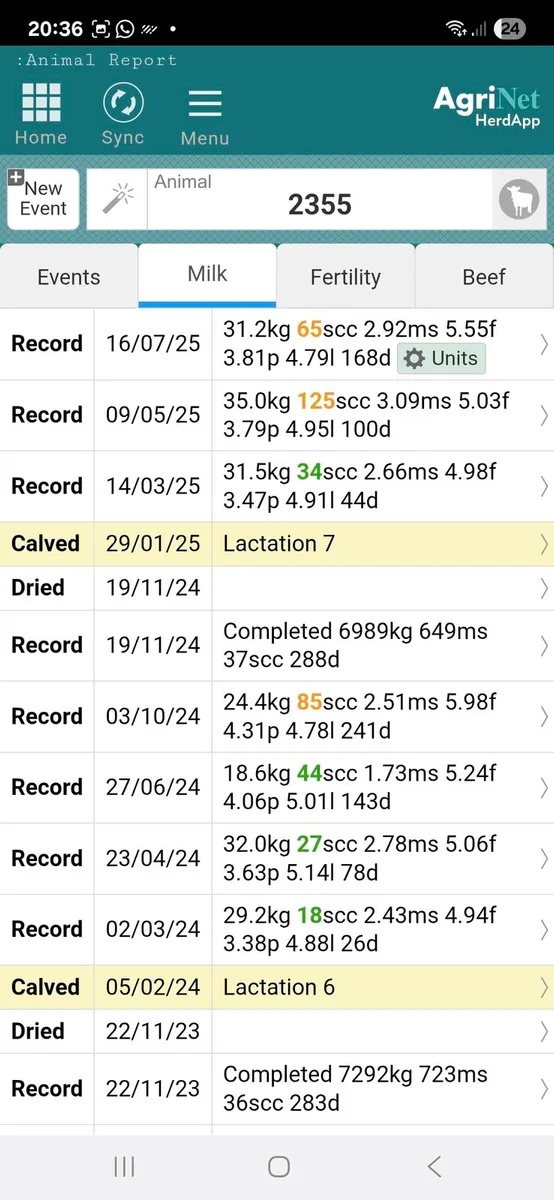This screenshot has height=1200, width=554.
Task: Tap the Sync circular arrows icon
Action: (123, 103)
